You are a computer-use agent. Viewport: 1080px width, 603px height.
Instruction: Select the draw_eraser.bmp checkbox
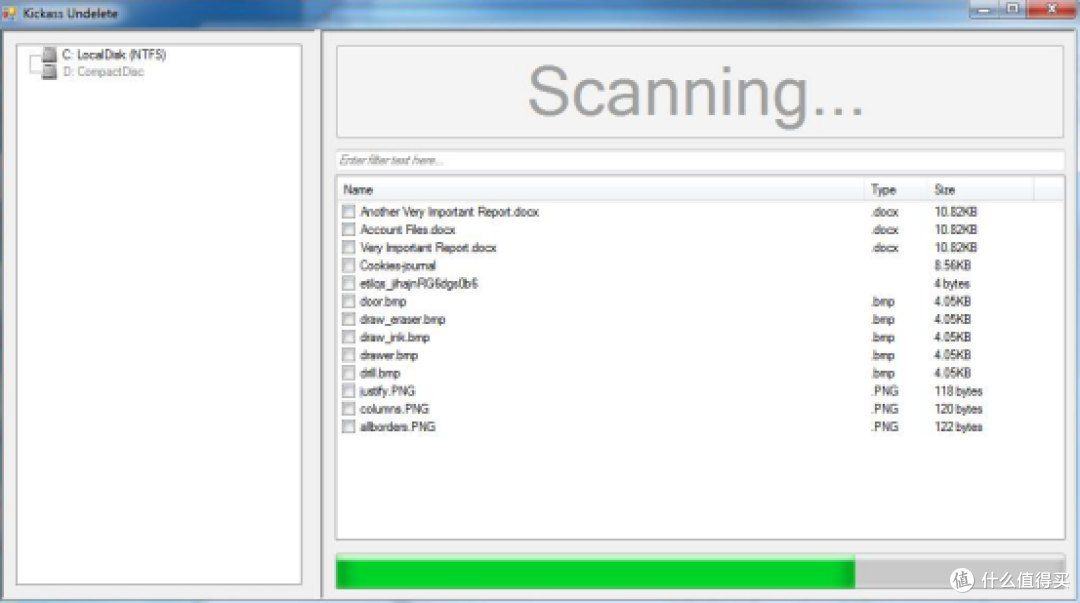tap(349, 319)
